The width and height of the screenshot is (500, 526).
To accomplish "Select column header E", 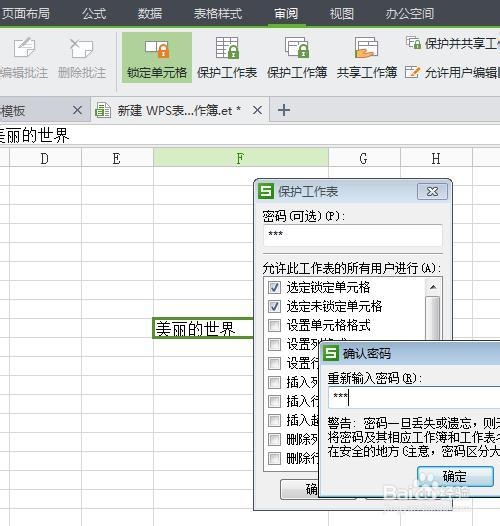I will (x=117, y=158).
